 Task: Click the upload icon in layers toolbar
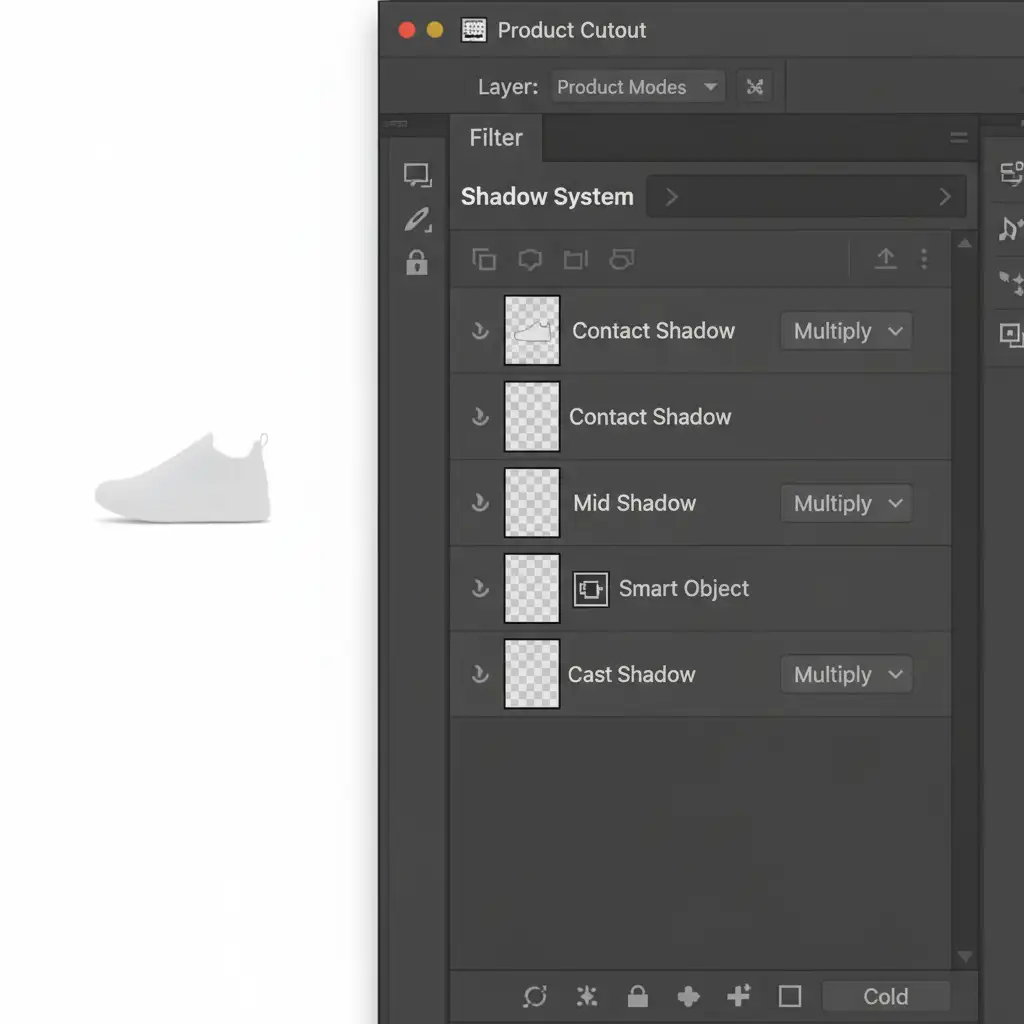pos(885,260)
